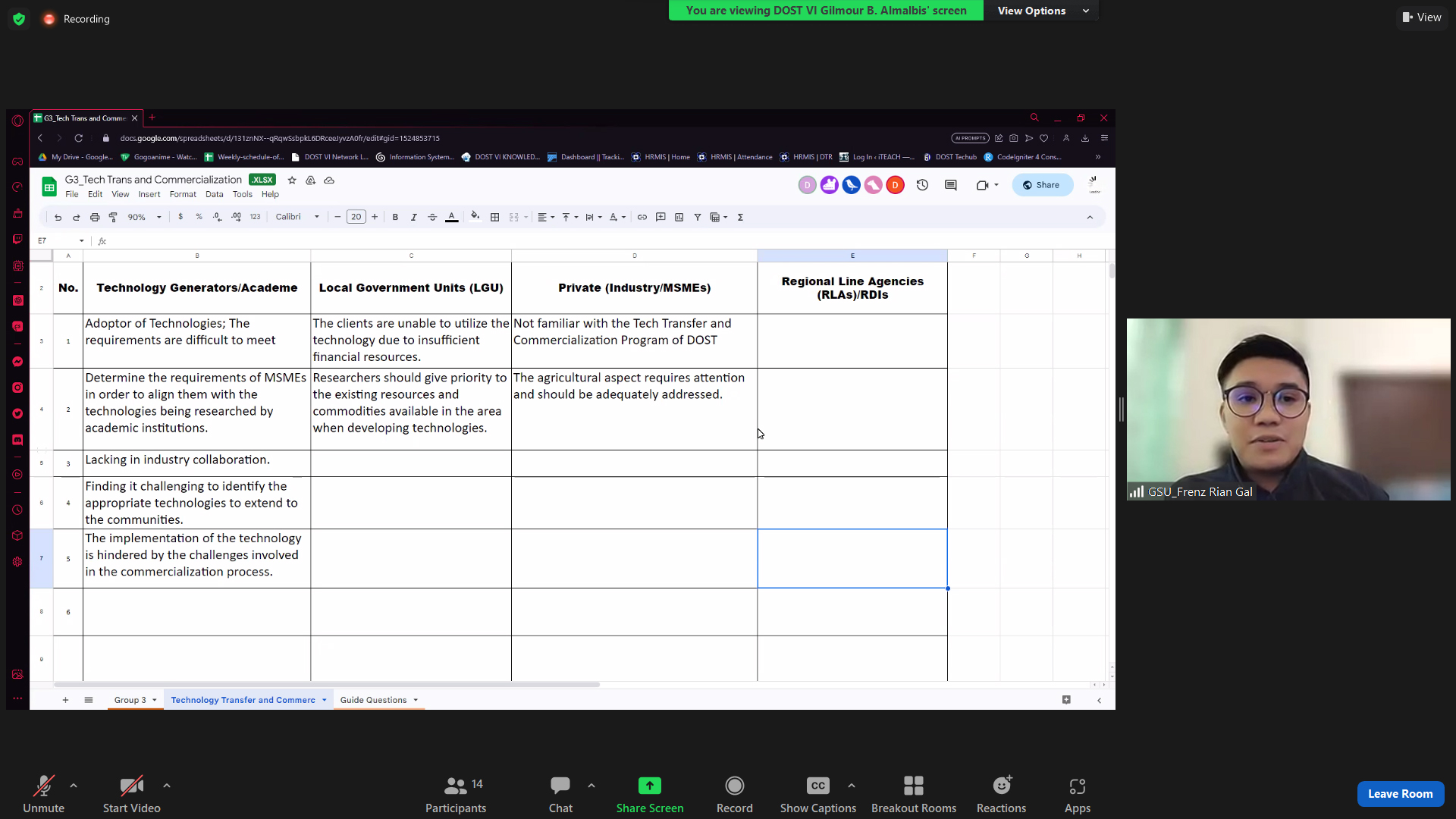Activate the paint format tool
1456x819 pixels.
(113, 217)
